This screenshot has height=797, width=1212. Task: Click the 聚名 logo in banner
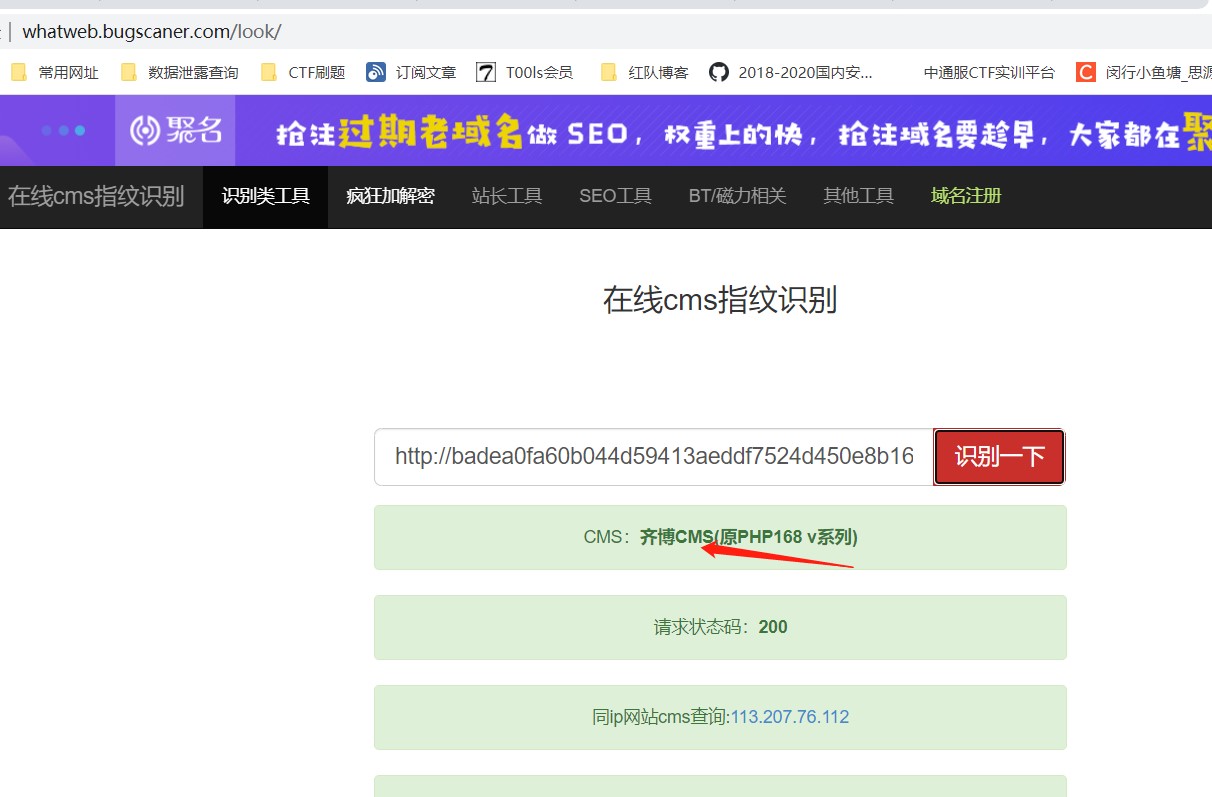pos(175,130)
